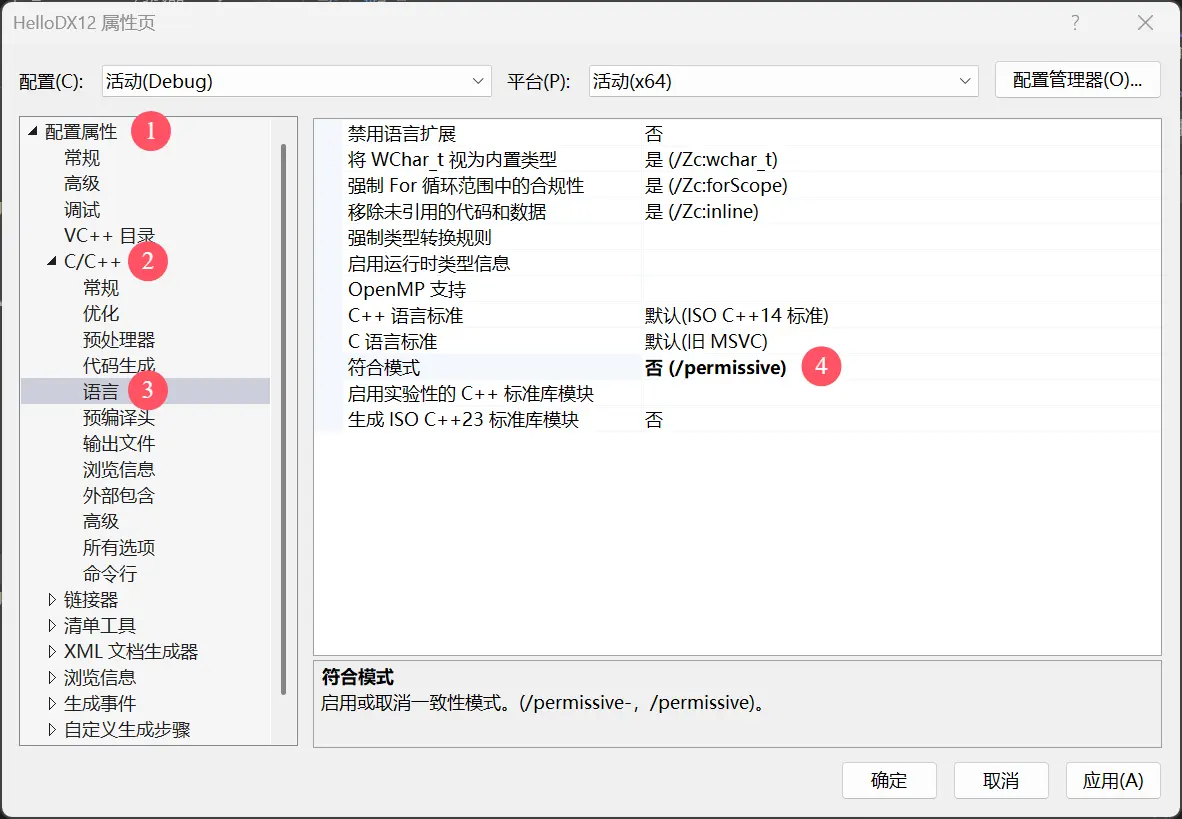Expand the 生成事件 node
Image resolution: width=1182 pixels, height=819 pixels.
pyautogui.click(x=51, y=703)
